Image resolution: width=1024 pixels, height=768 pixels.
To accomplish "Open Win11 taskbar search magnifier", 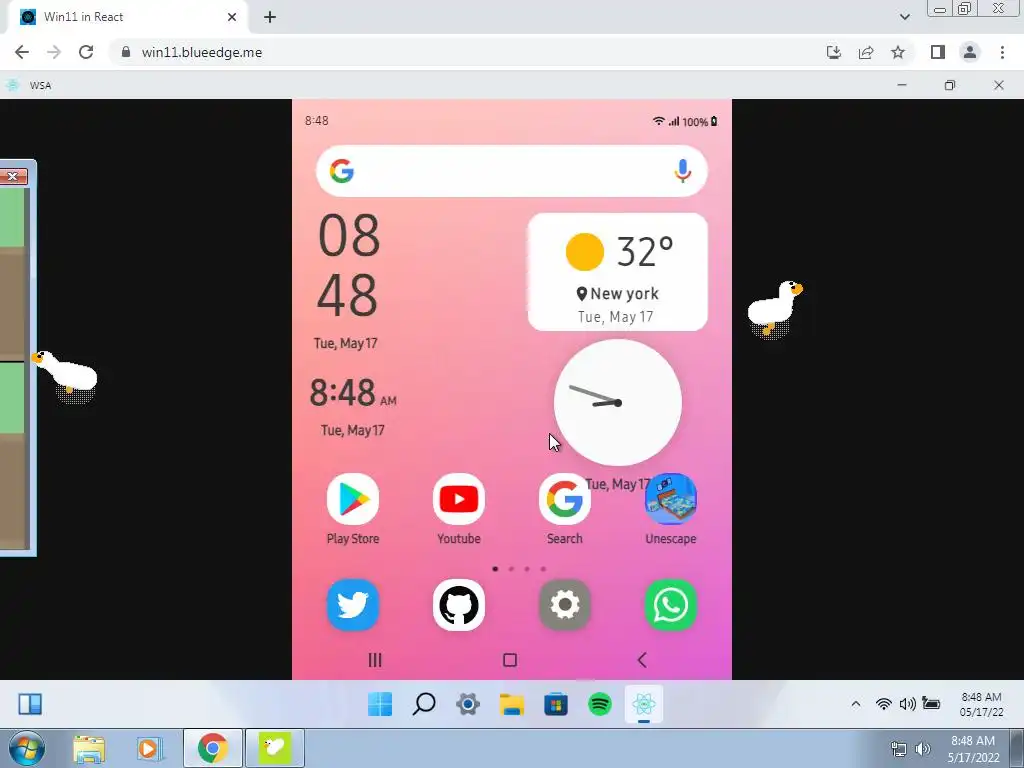I will tap(424, 704).
